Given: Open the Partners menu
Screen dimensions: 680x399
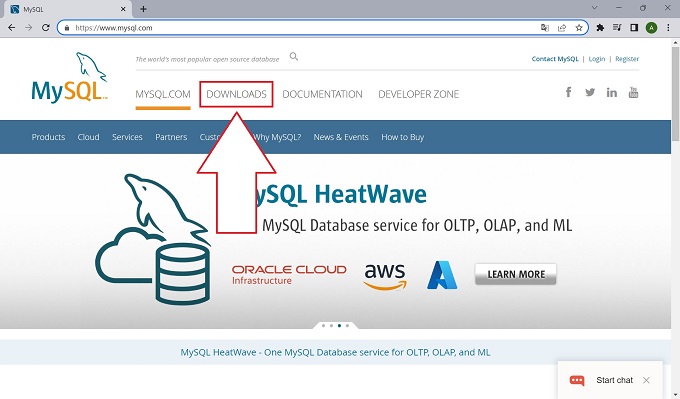Looking at the screenshot, I should [171, 137].
